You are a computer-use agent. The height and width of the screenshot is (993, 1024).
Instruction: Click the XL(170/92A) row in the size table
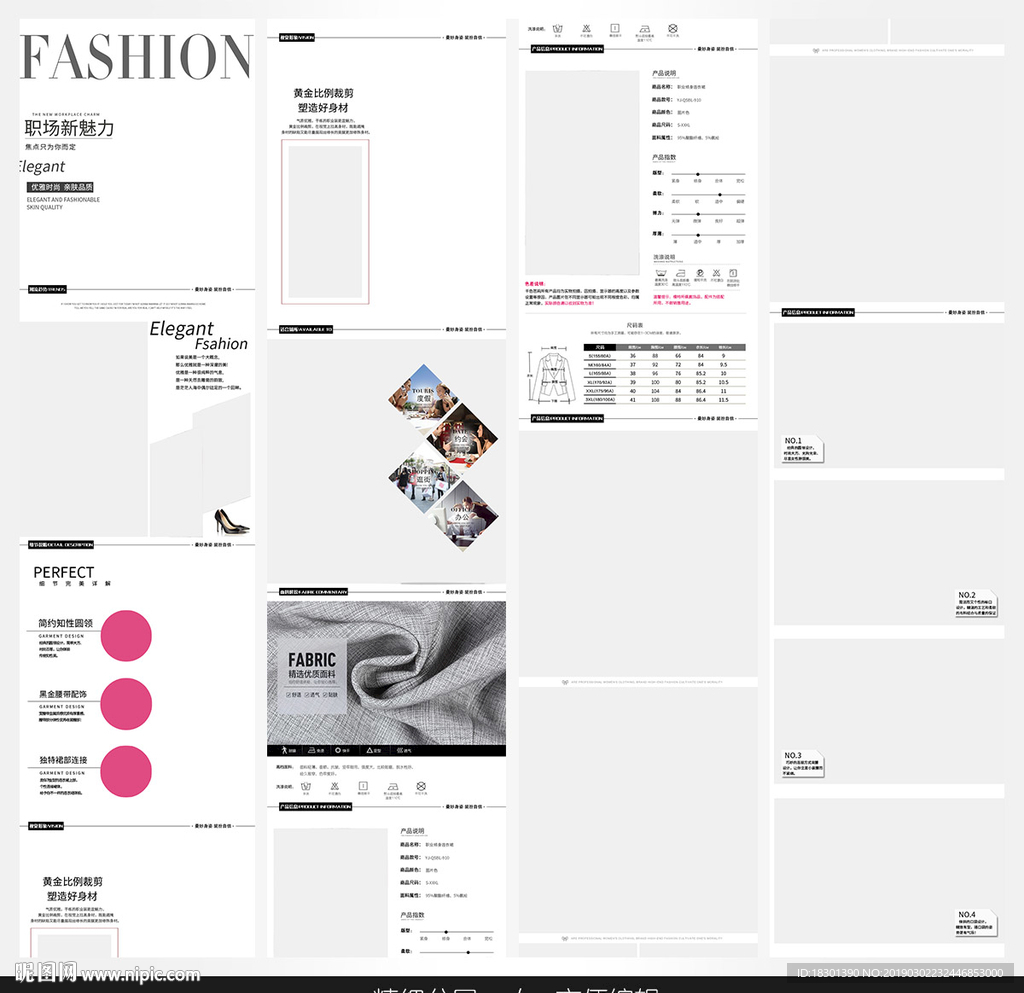[x=665, y=382]
